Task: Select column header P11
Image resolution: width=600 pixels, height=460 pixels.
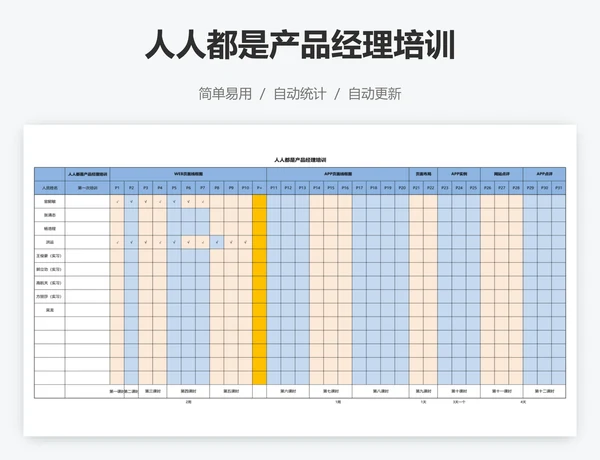Action: tap(274, 188)
